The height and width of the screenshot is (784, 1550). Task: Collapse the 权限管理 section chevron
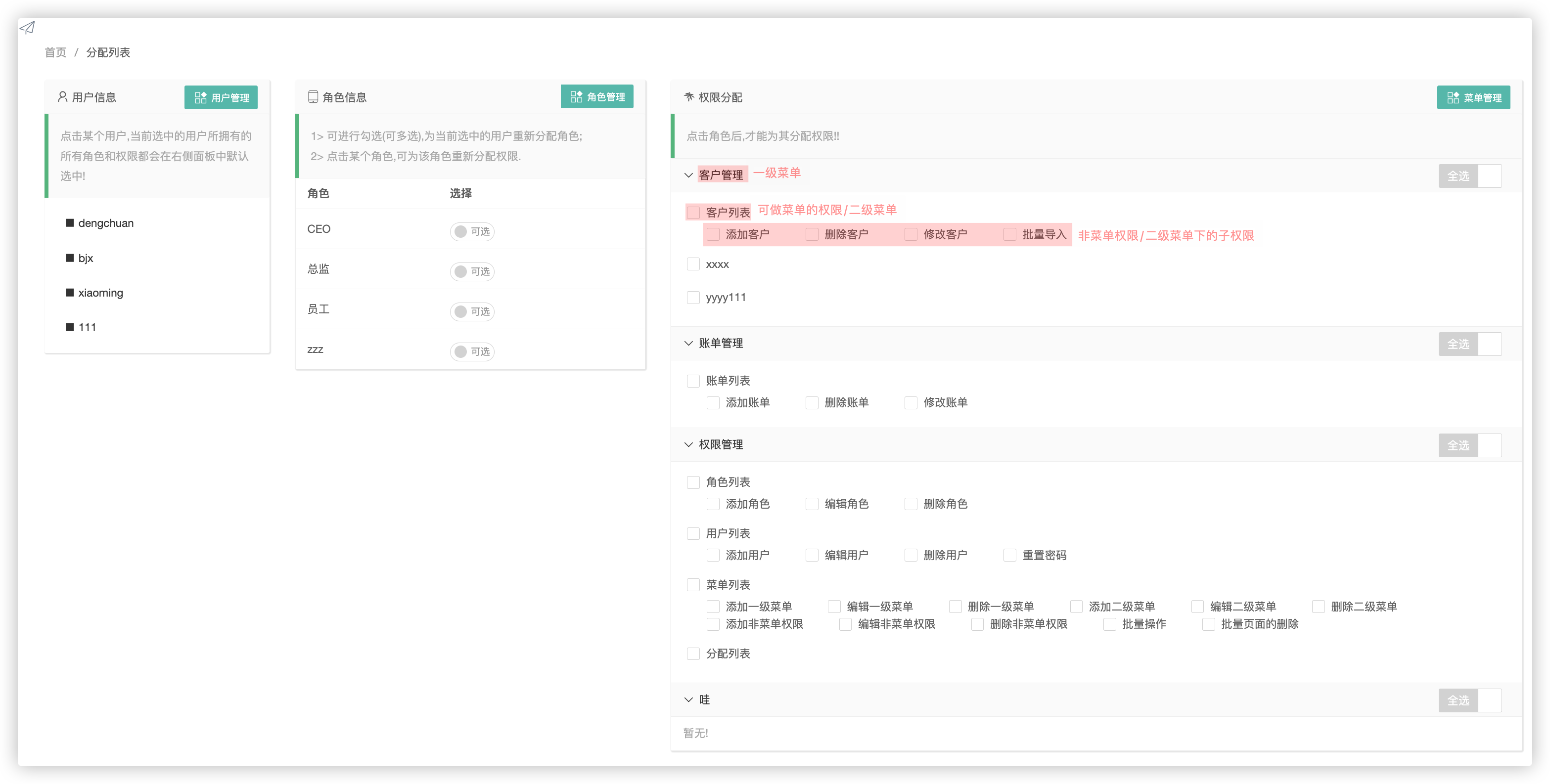688,445
